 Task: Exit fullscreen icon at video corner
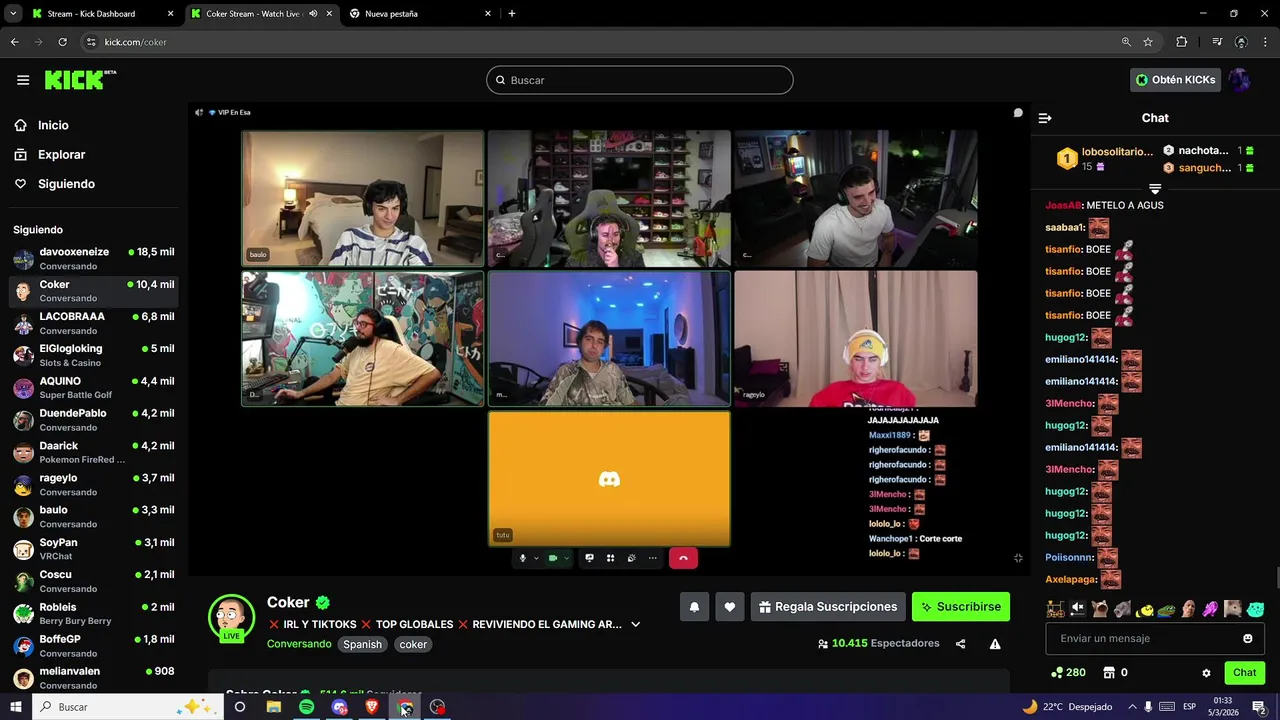pos(1018,558)
